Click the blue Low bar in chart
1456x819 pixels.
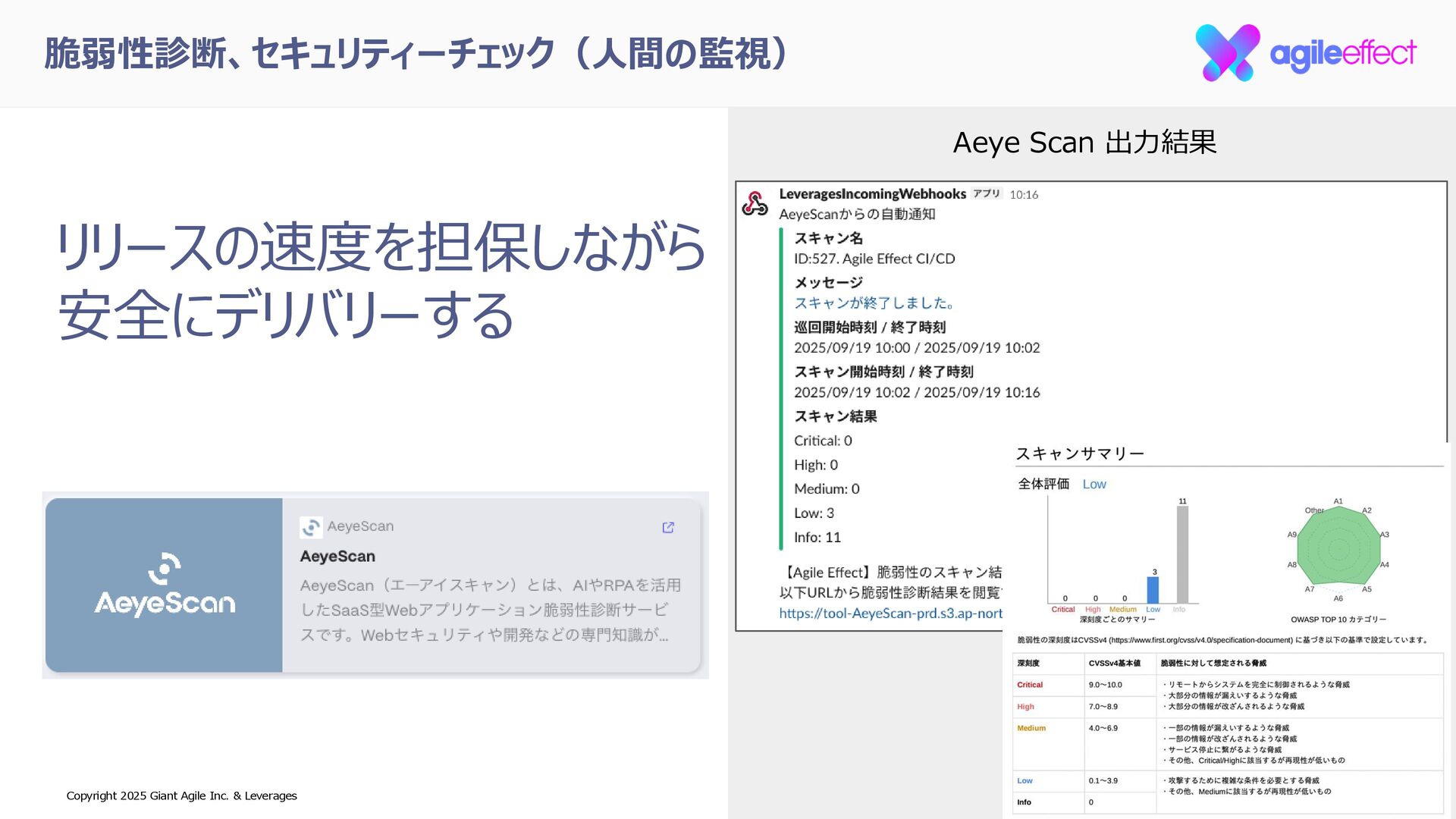point(1153,590)
